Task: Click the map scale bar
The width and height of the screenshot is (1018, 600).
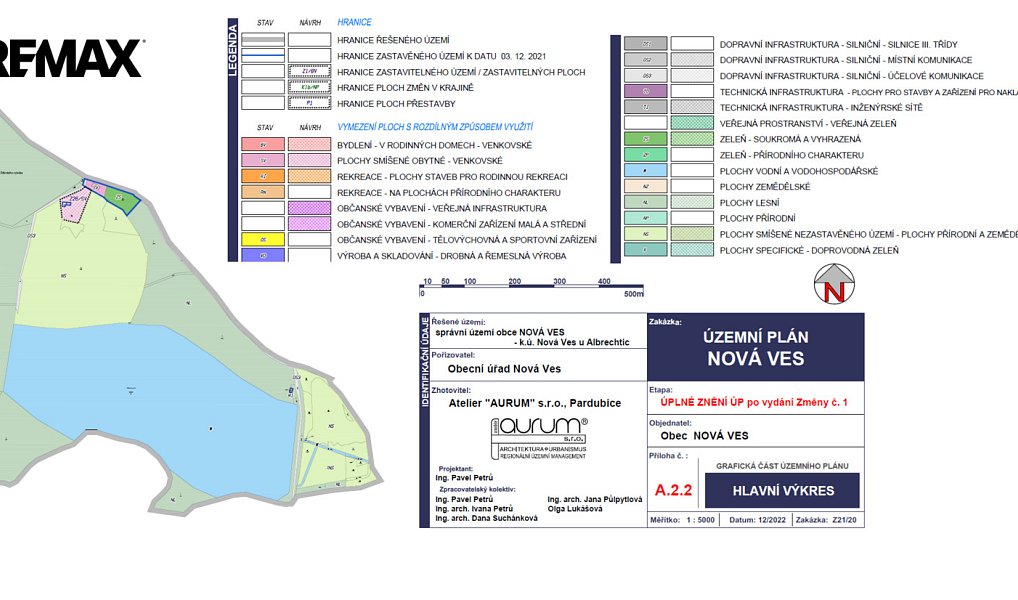Action: pyautogui.click(x=532, y=287)
